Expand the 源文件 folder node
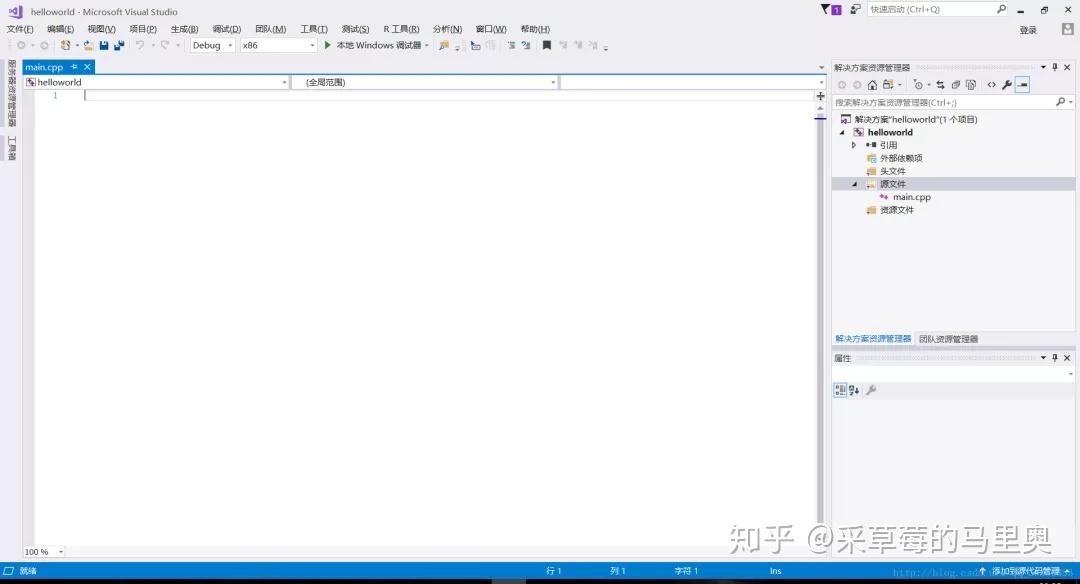The height and width of the screenshot is (584, 1080). (852, 183)
